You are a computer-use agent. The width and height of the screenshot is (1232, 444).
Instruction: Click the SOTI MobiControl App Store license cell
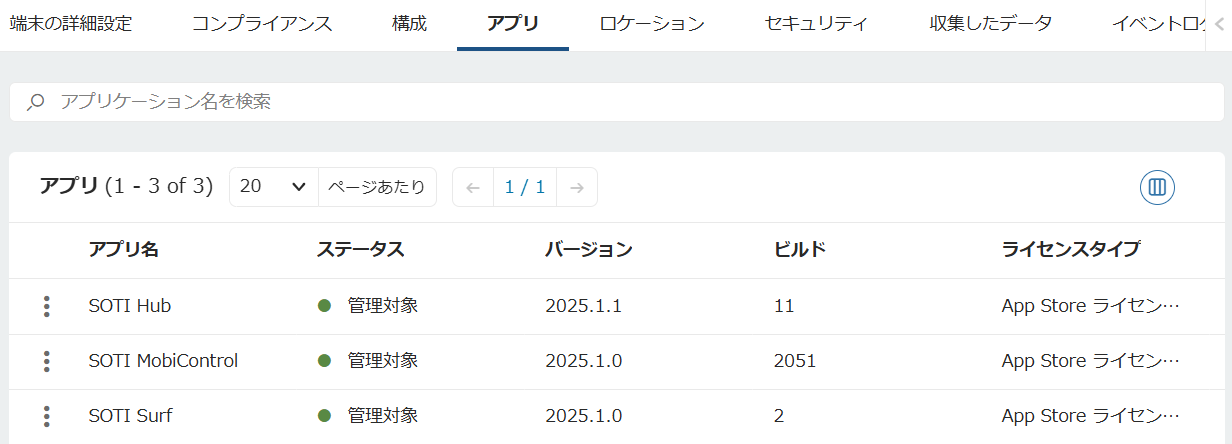1091,361
